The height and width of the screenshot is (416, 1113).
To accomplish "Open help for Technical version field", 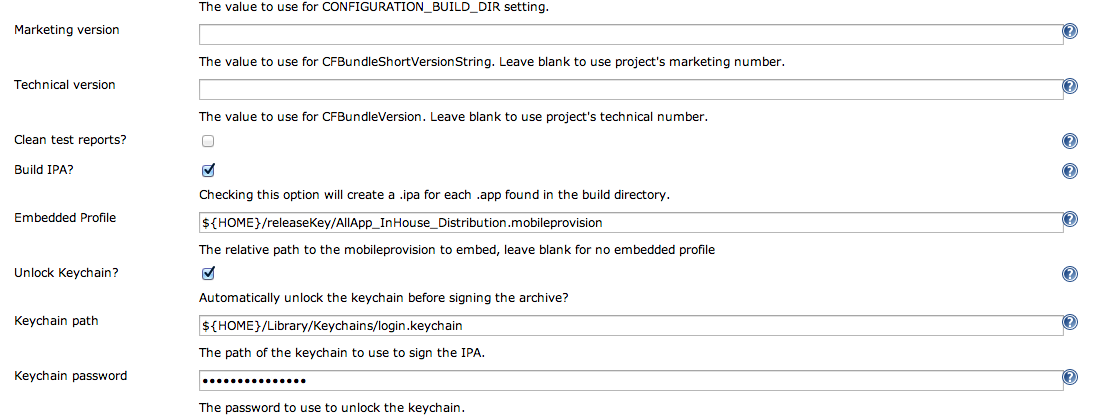I will pyautogui.click(x=1070, y=87).
